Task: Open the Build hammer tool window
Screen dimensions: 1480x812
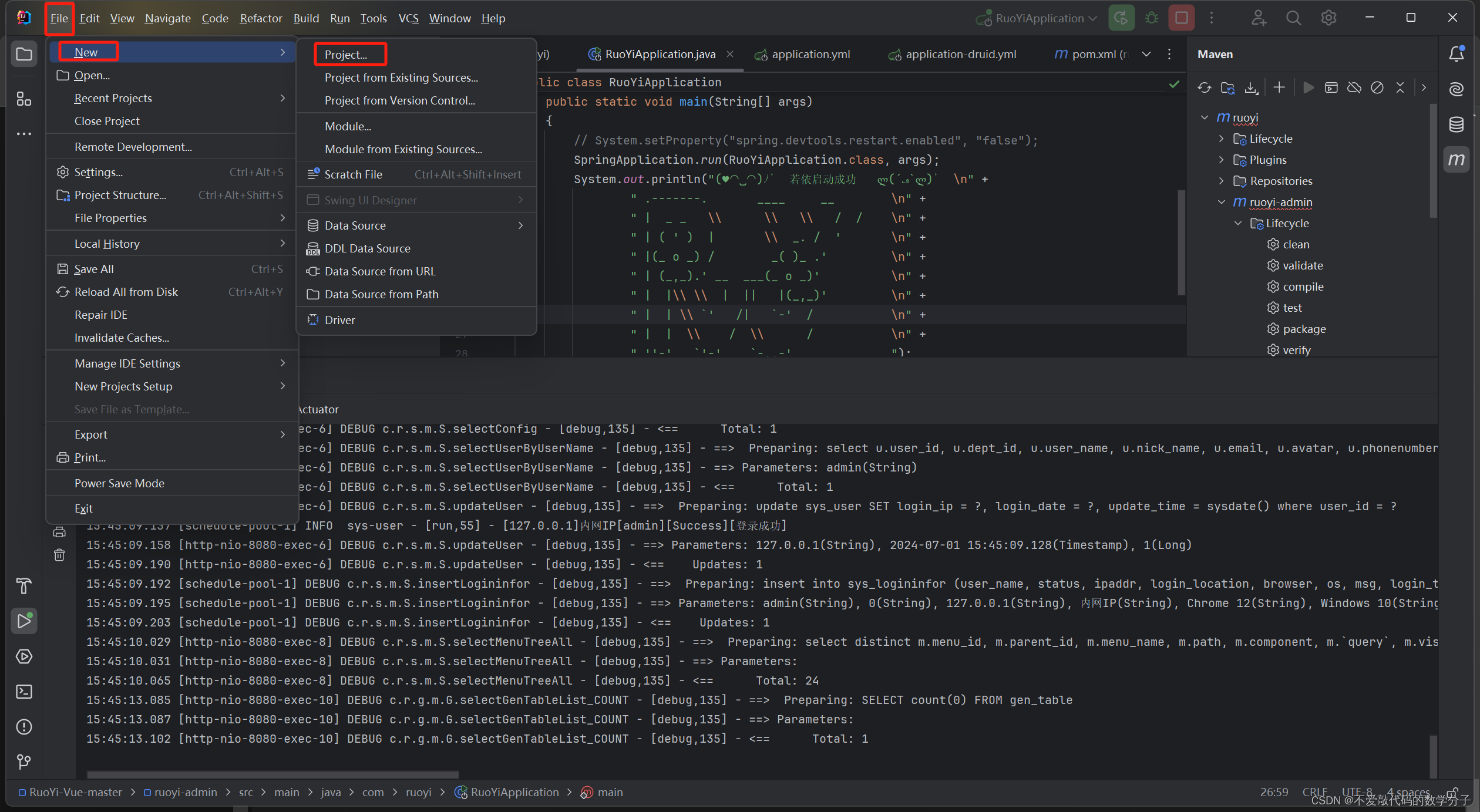Action: pyautogui.click(x=24, y=585)
